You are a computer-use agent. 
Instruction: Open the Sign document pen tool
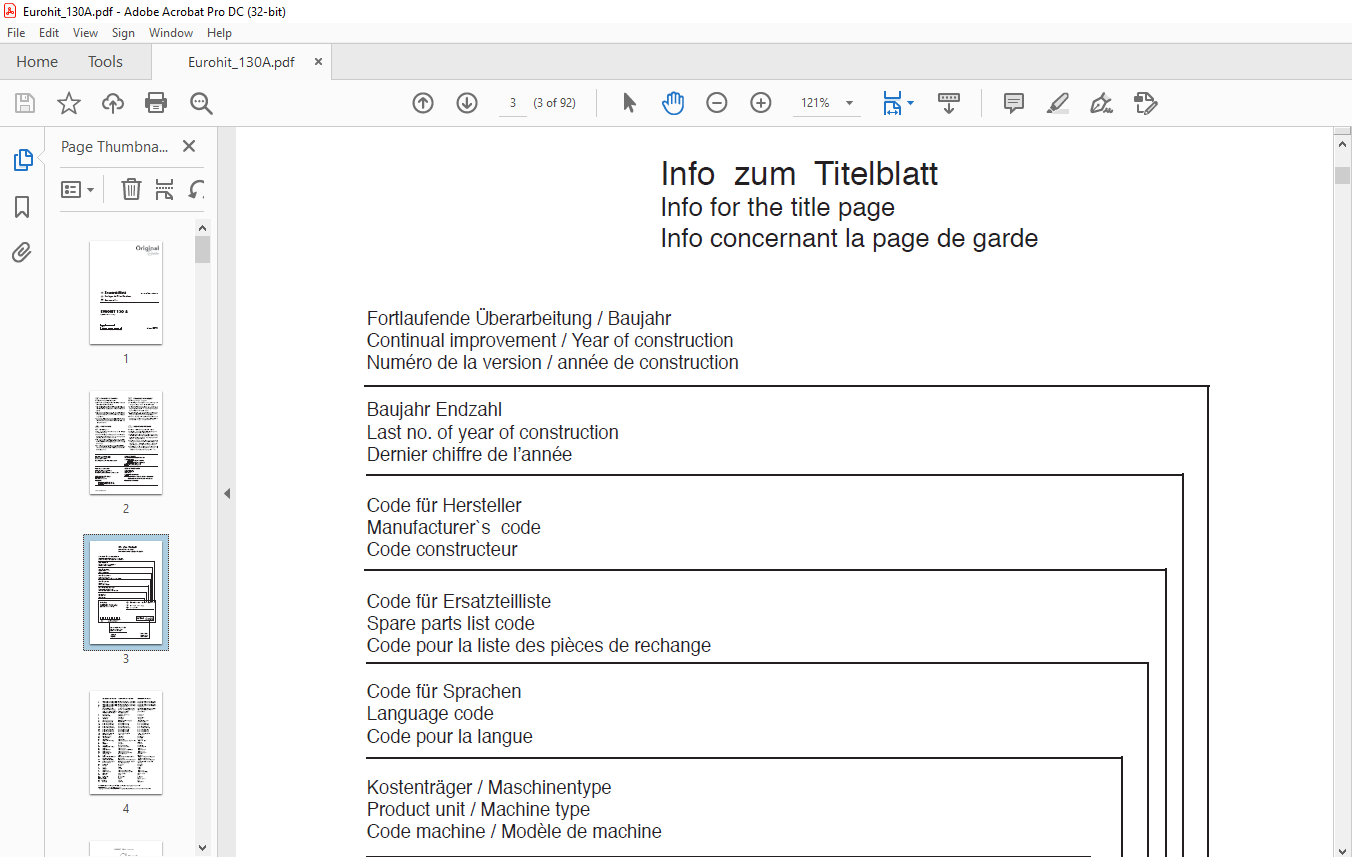pyautogui.click(x=1102, y=103)
